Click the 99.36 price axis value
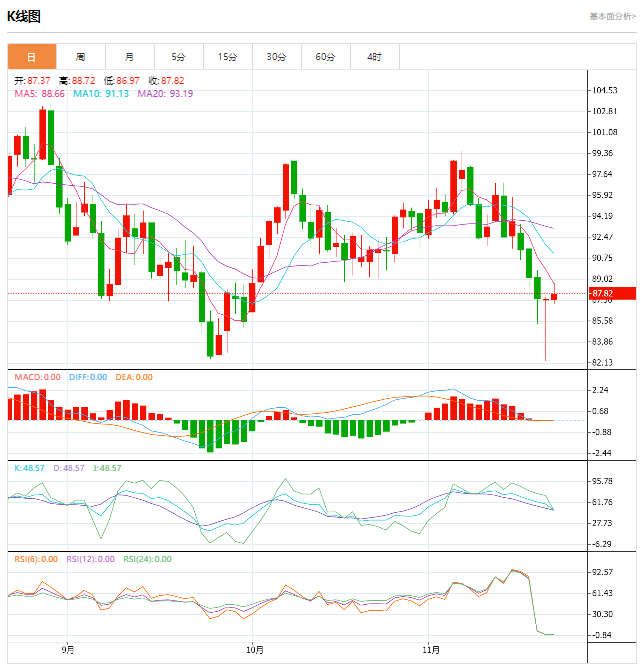This screenshot has height=670, width=641. 602,153
